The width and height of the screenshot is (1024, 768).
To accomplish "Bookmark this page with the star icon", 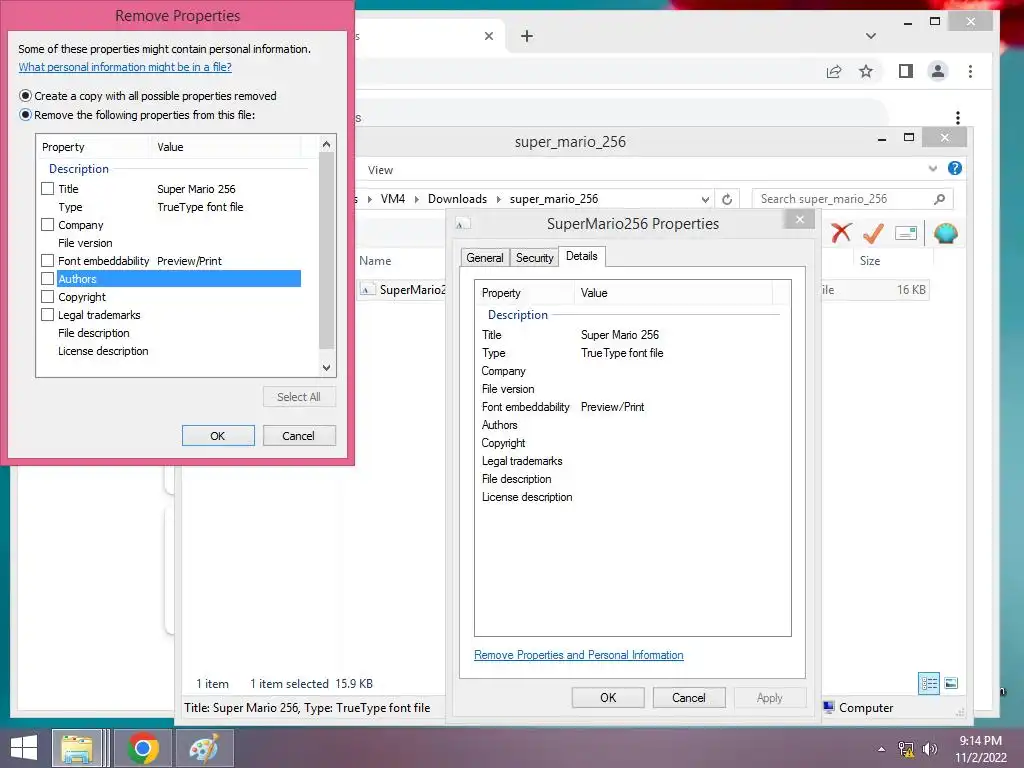I will 866,71.
